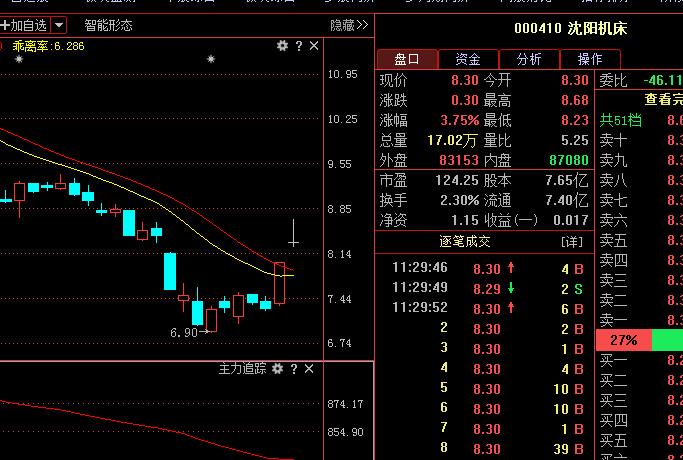Select the trade row with volume 39 B
This screenshot has width=683, height=460.
tap(484, 449)
